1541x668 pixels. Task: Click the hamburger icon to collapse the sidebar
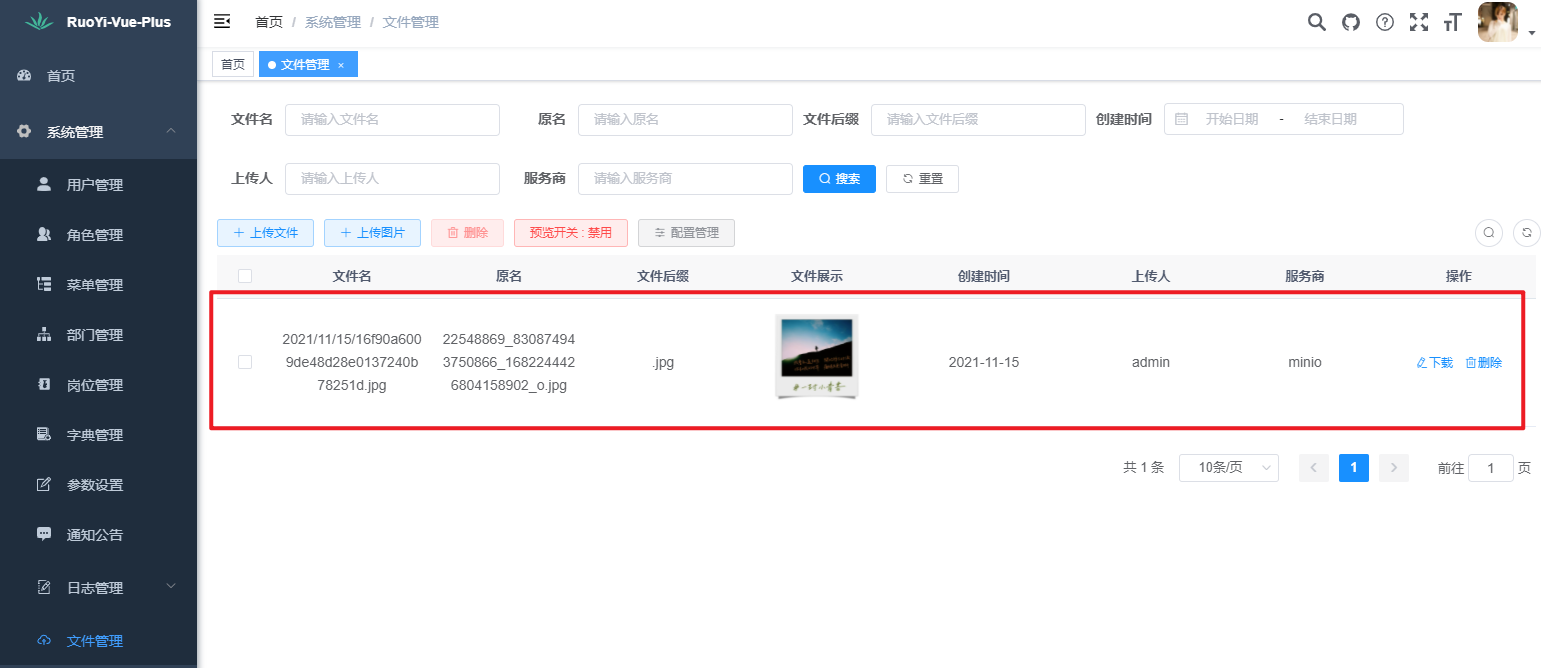pos(222,19)
